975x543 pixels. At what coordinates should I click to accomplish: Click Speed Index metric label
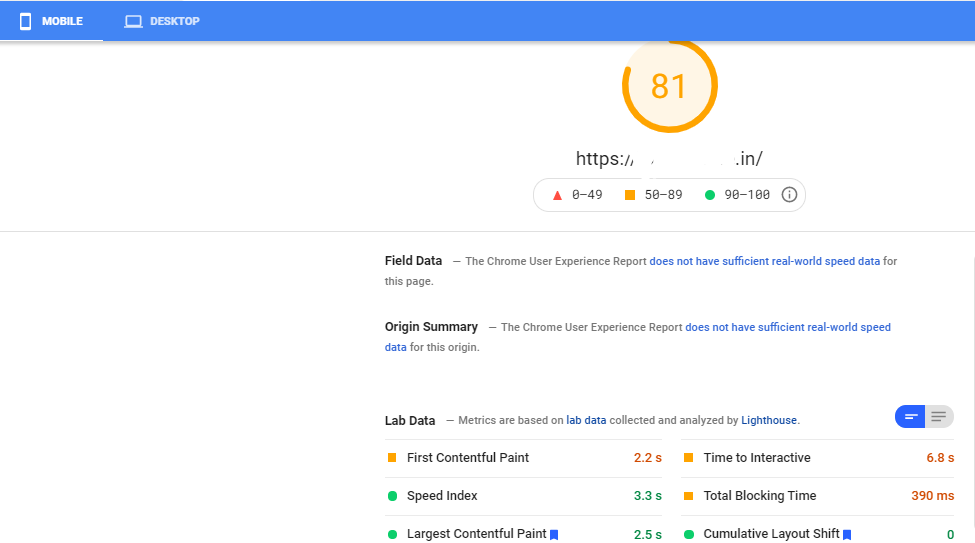tap(442, 496)
